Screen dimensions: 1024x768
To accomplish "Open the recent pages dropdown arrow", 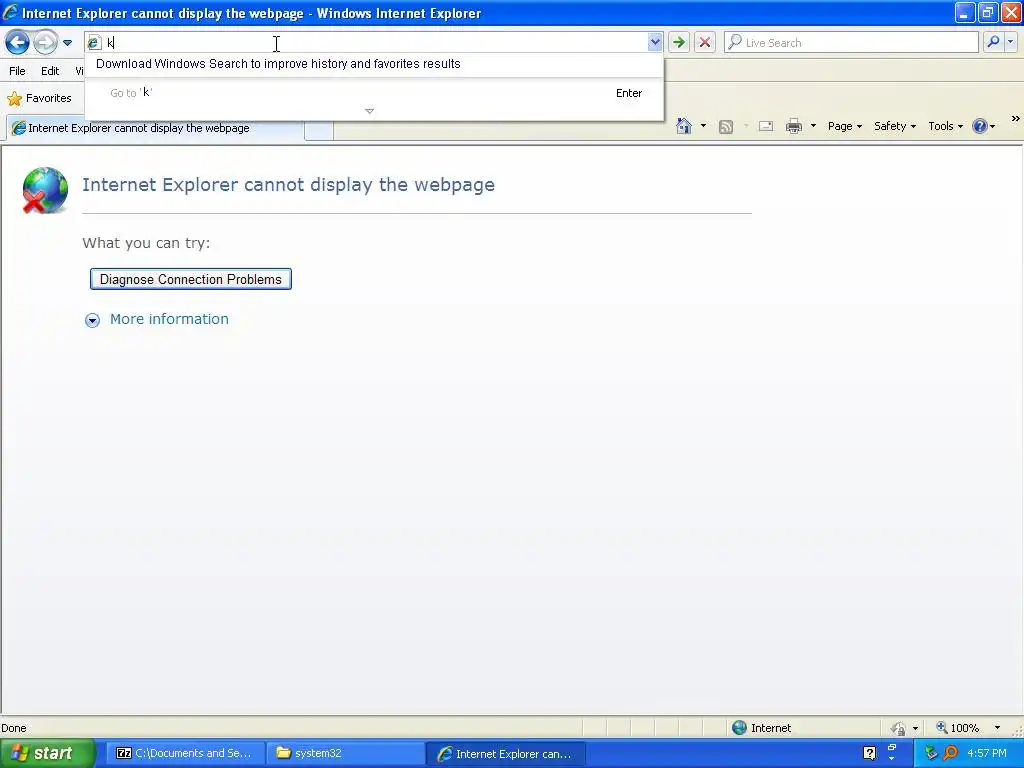I will 67,43.
